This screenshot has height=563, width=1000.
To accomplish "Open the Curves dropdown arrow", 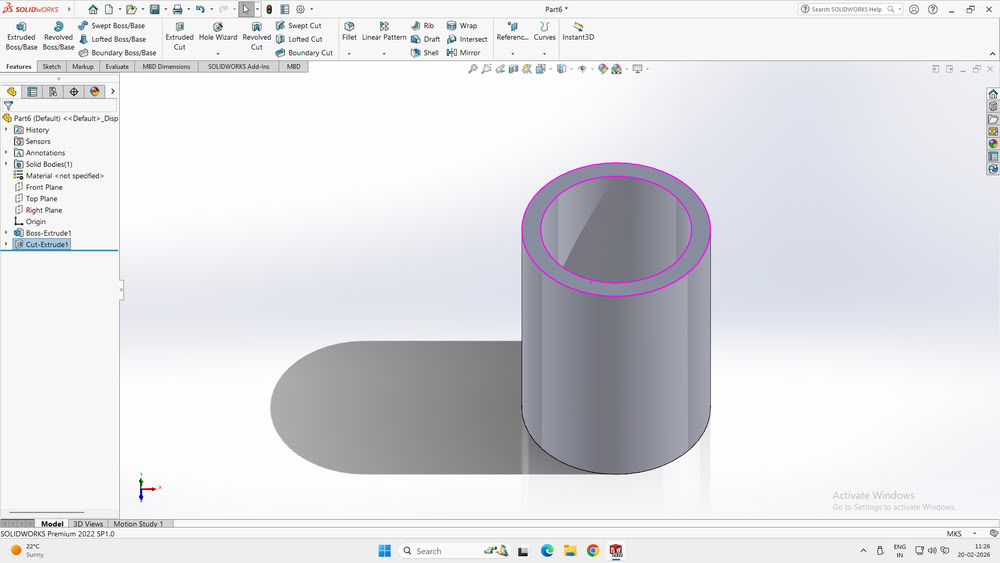I will coord(544,54).
